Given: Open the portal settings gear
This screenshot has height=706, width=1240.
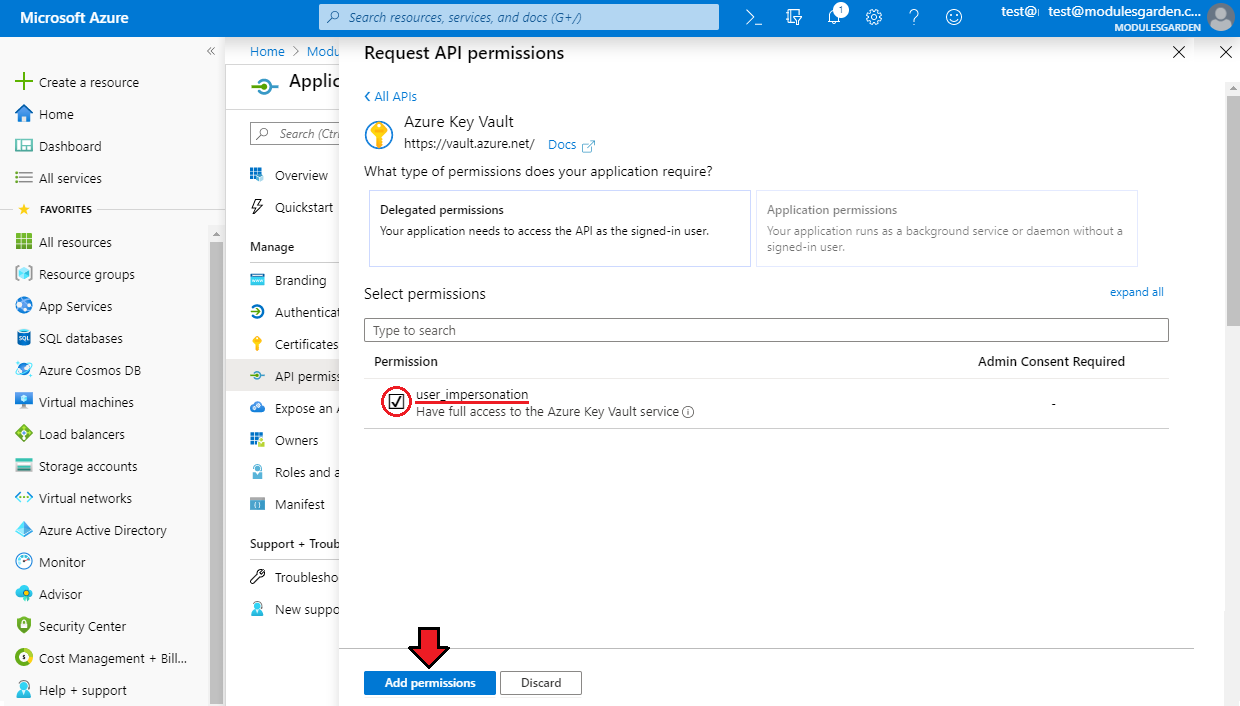Looking at the screenshot, I should (x=874, y=17).
